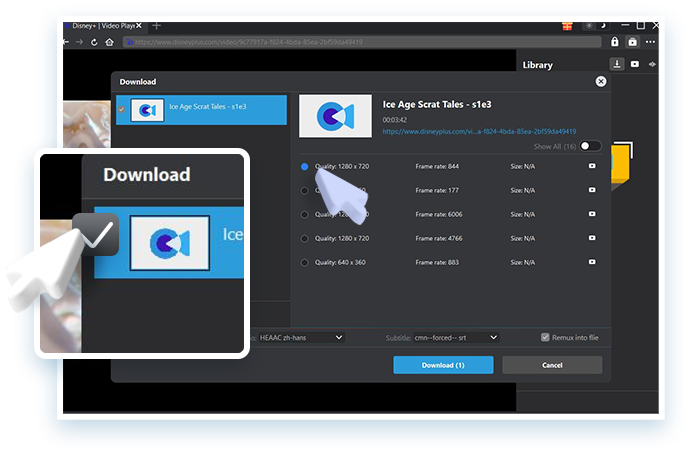The height and width of the screenshot is (449, 684).
Task: Select the quality option with frame rate 6006
Action: click(304, 215)
